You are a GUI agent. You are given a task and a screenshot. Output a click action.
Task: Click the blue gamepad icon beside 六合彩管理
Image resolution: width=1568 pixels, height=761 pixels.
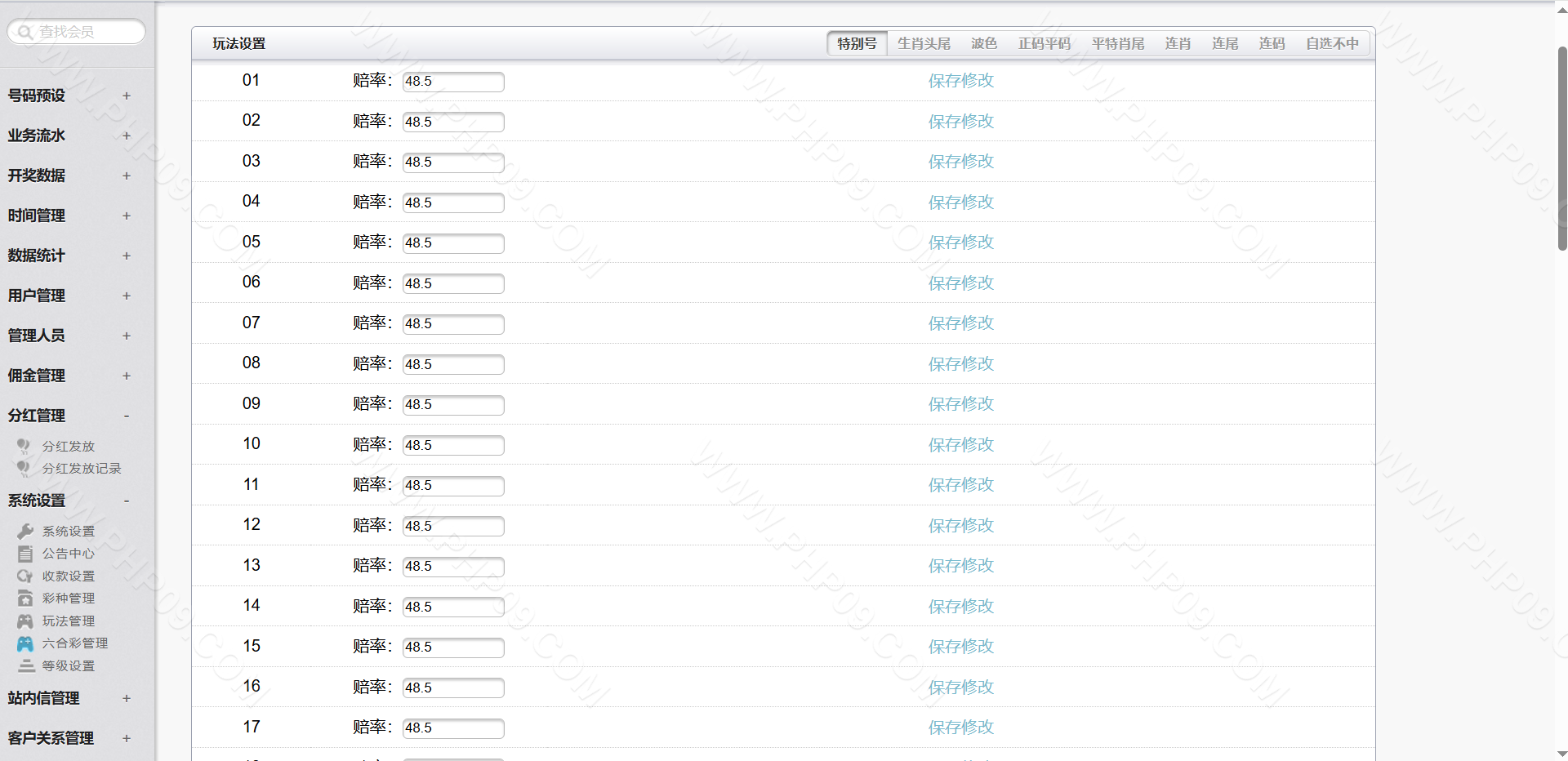coord(25,643)
